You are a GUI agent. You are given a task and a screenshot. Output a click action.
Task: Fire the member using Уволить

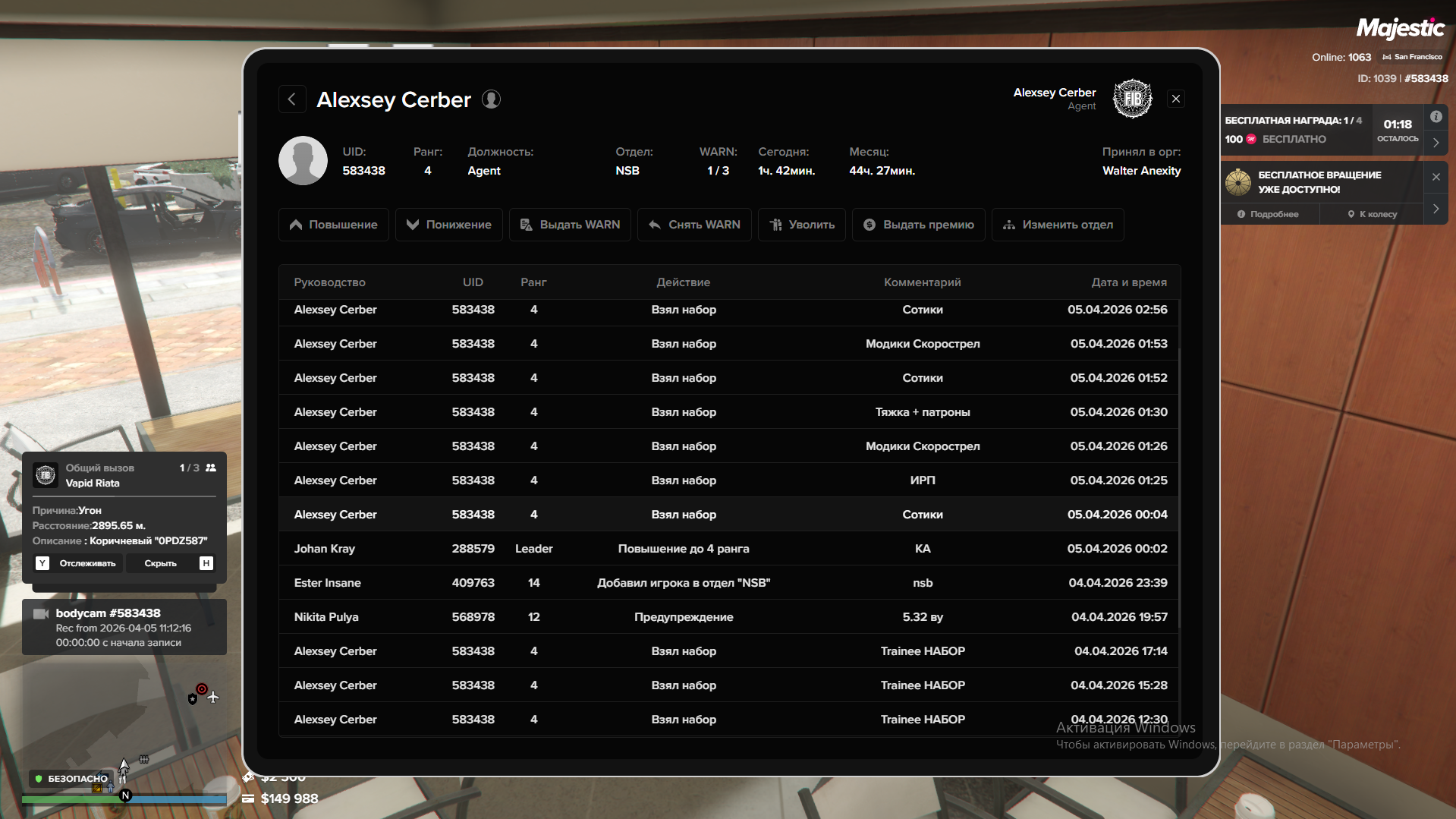[802, 225]
